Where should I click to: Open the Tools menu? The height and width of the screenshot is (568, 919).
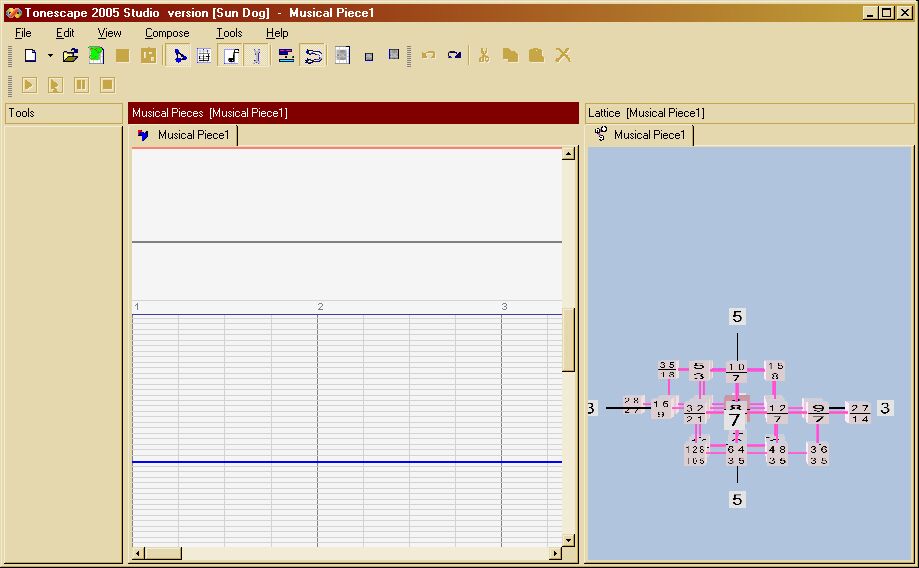tap(229, 33)
